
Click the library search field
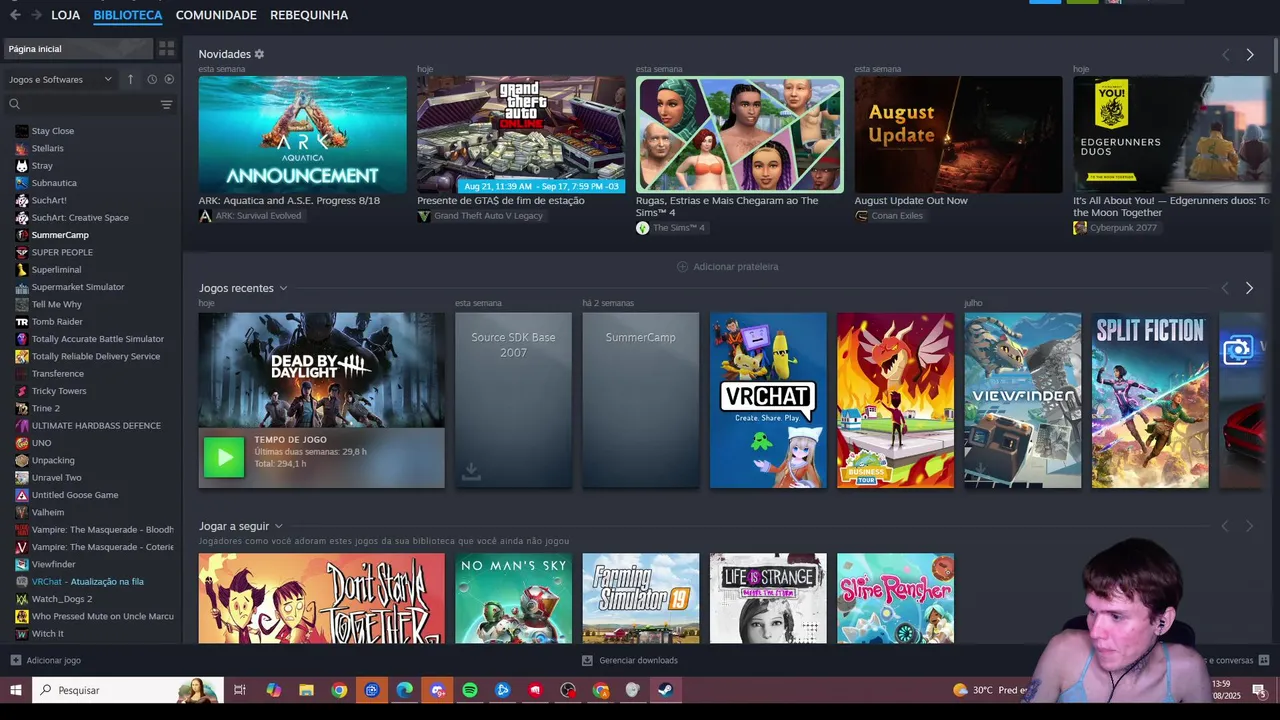point(80,104)
